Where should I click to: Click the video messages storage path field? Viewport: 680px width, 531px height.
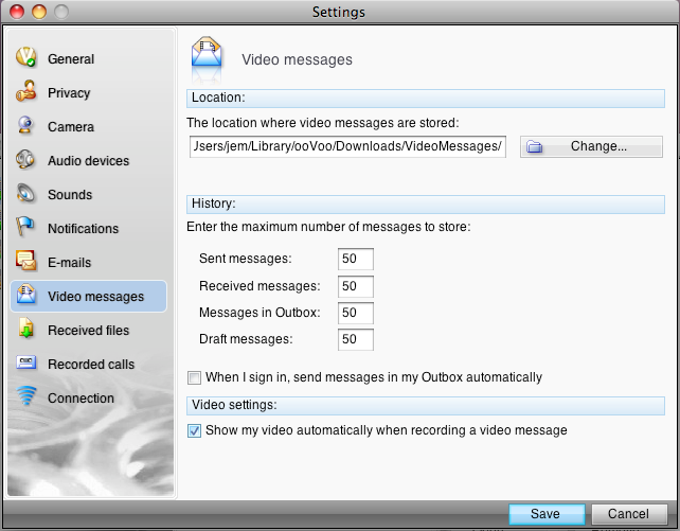click(347, 147)
